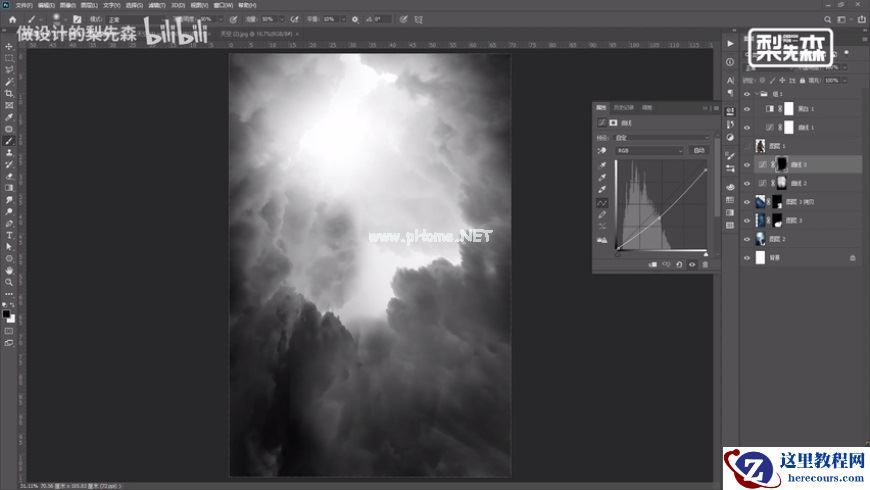Toggle adjustment visibility eye in Properties panel
This screenshot has height=490, width=870.
[x=692, y=265]
